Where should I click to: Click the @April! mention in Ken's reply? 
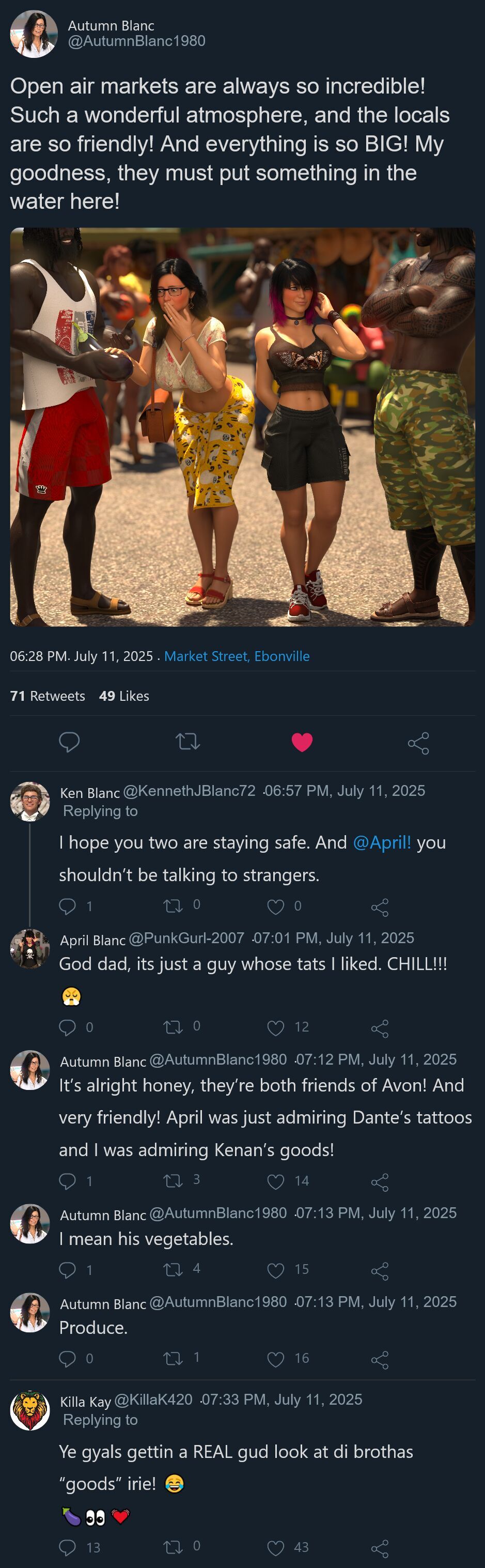coord(382,842)
